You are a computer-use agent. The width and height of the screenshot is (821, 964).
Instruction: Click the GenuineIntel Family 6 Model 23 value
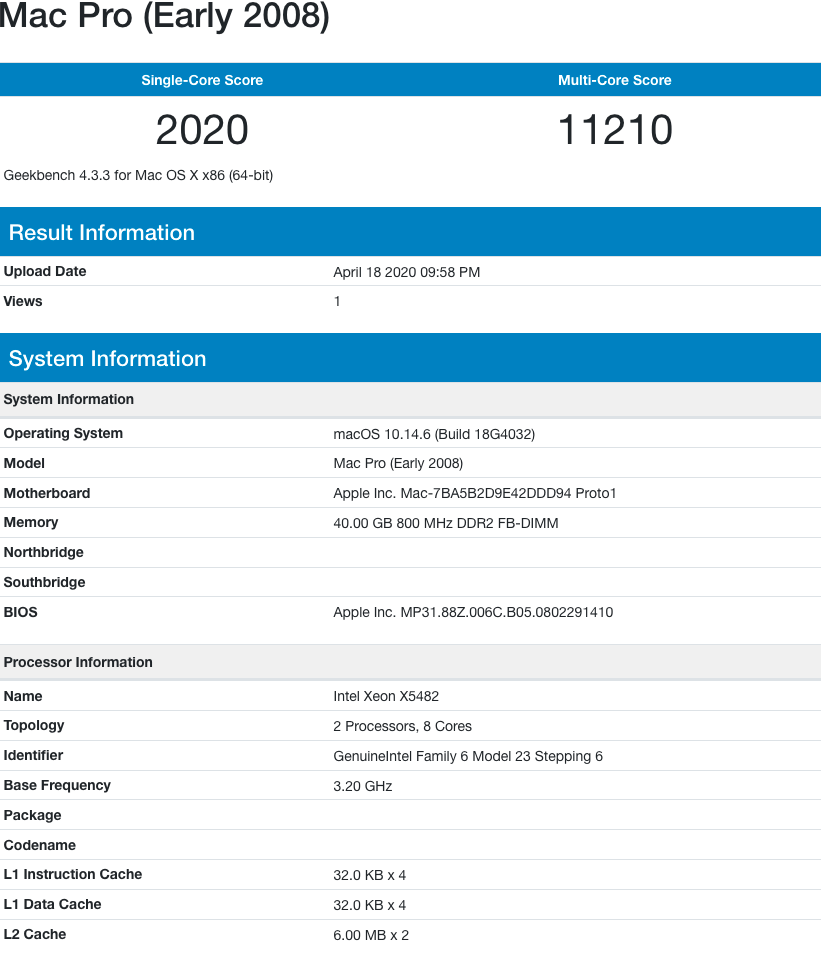point(468,756)
